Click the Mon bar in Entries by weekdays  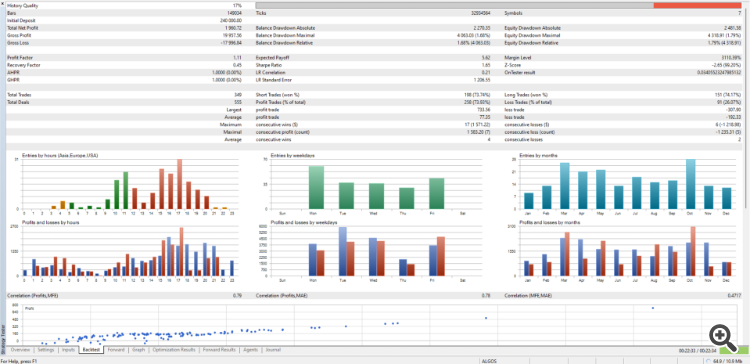316,188
